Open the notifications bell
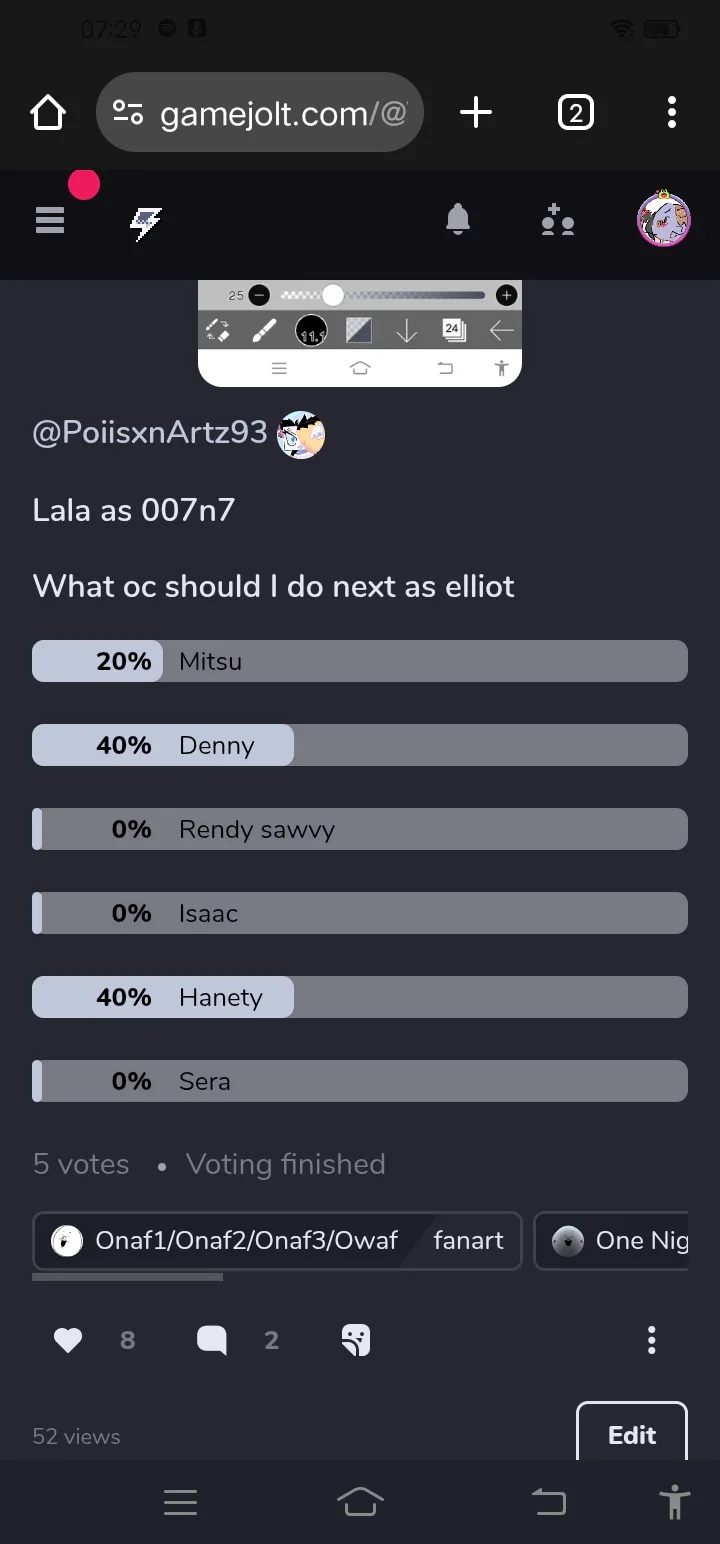The width and height of the screenshot is (720, 1544). 458,219
